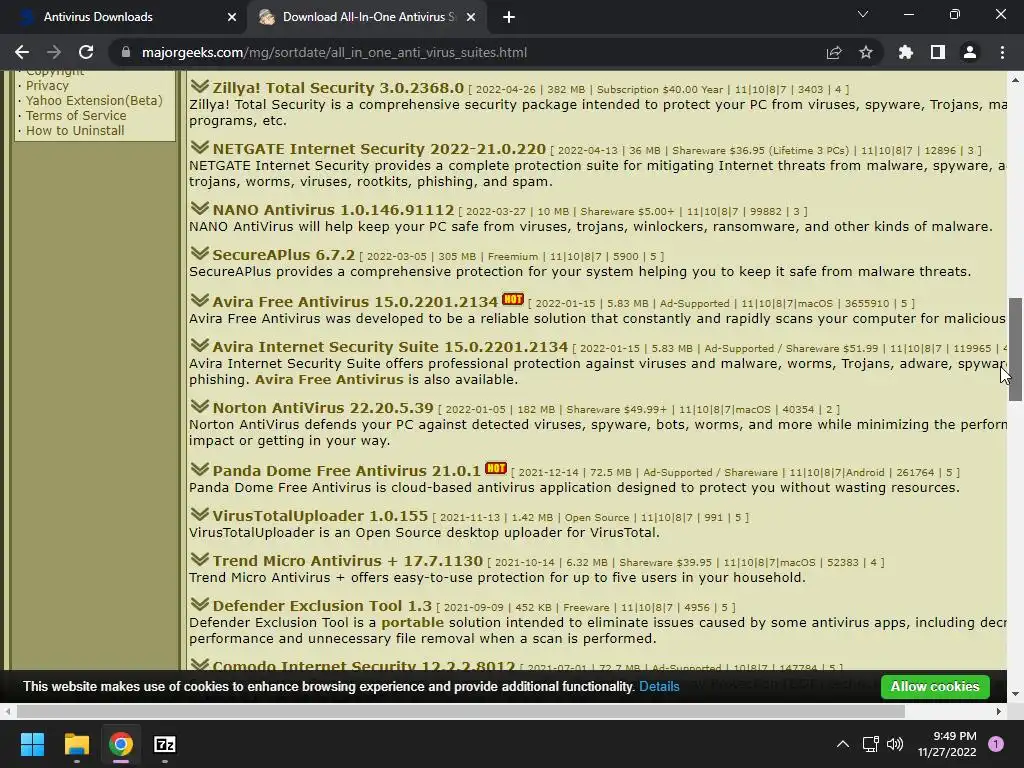Close the Download All-In-One Antivirus tab
The width and height of the screenshot is (1024, 768).
(x=471, y=17)
